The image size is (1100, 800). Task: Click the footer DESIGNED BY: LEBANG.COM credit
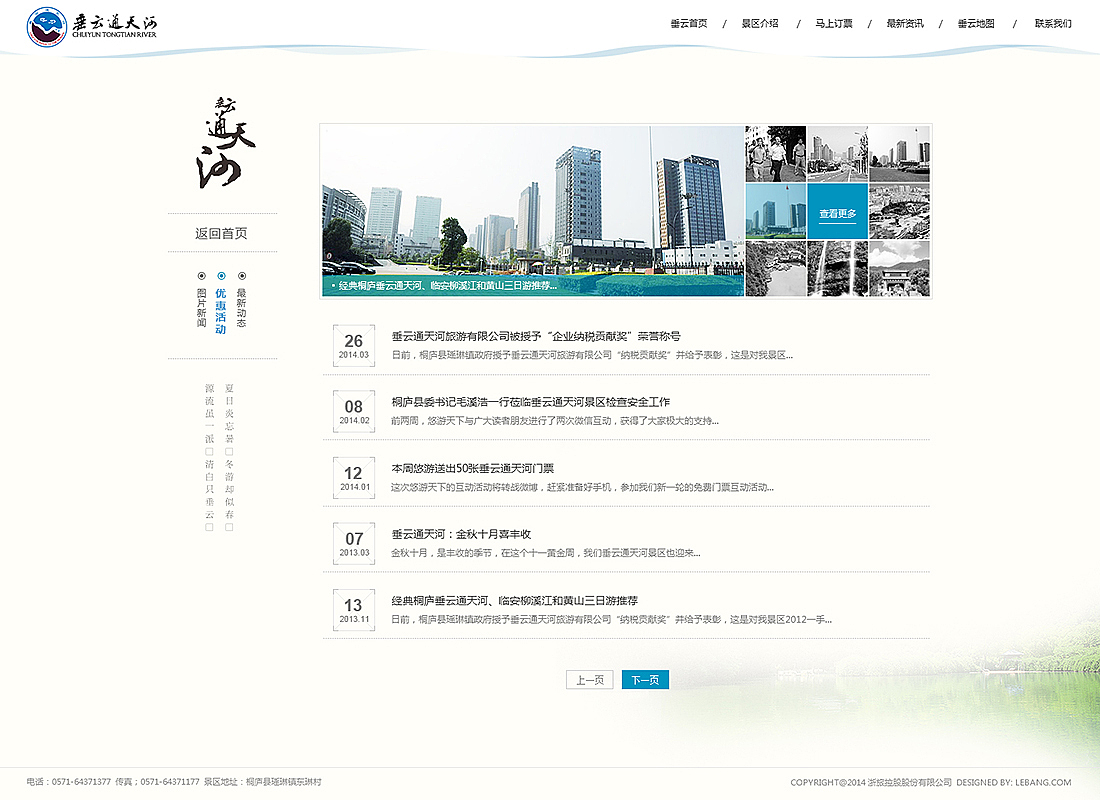(x=1014, y=782)
